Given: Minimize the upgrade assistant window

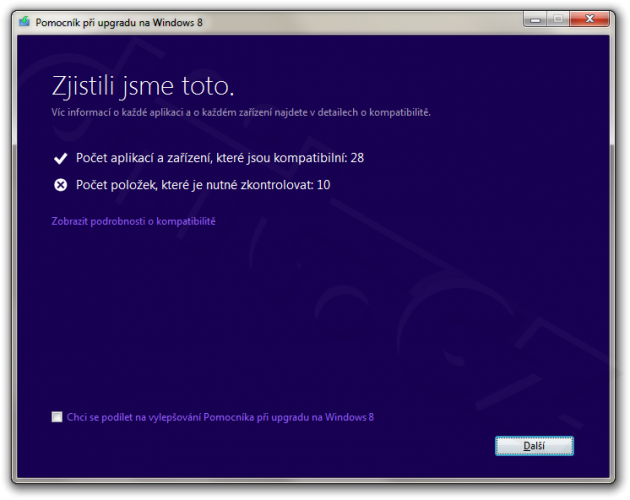Looking at the screenshot, I should [x=535, y=19].
